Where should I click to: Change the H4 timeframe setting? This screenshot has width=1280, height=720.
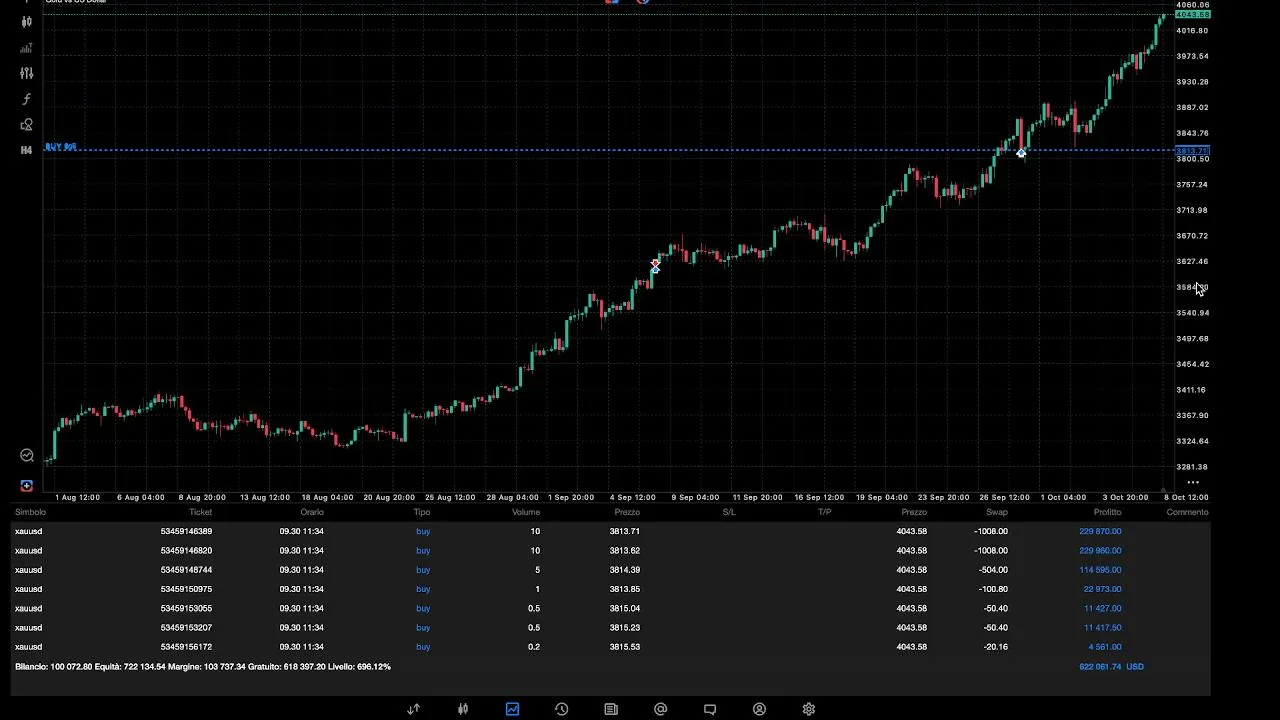(x=26, y=150)
